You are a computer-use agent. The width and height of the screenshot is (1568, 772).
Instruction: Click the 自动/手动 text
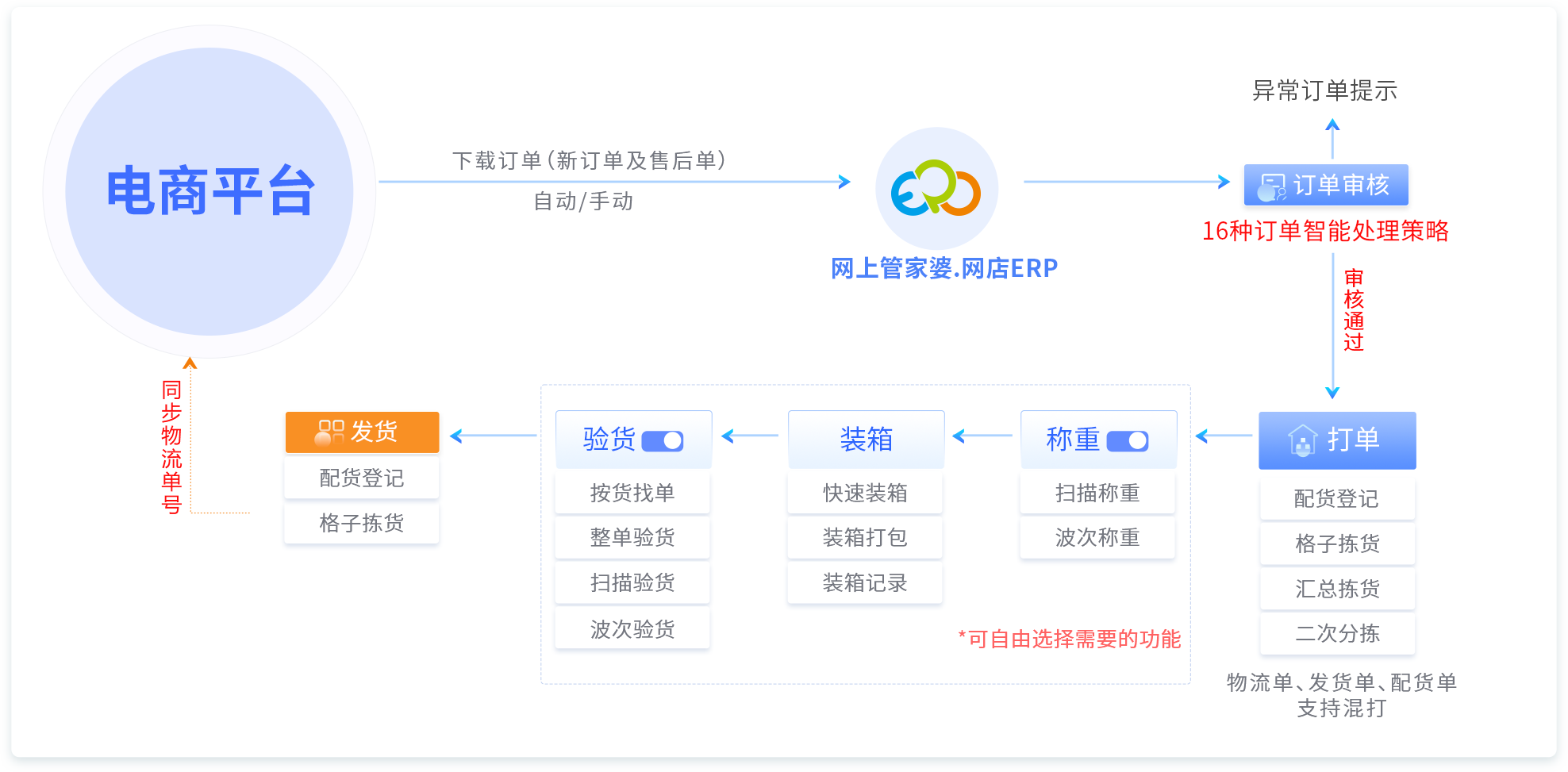click(x=583, y=201)
